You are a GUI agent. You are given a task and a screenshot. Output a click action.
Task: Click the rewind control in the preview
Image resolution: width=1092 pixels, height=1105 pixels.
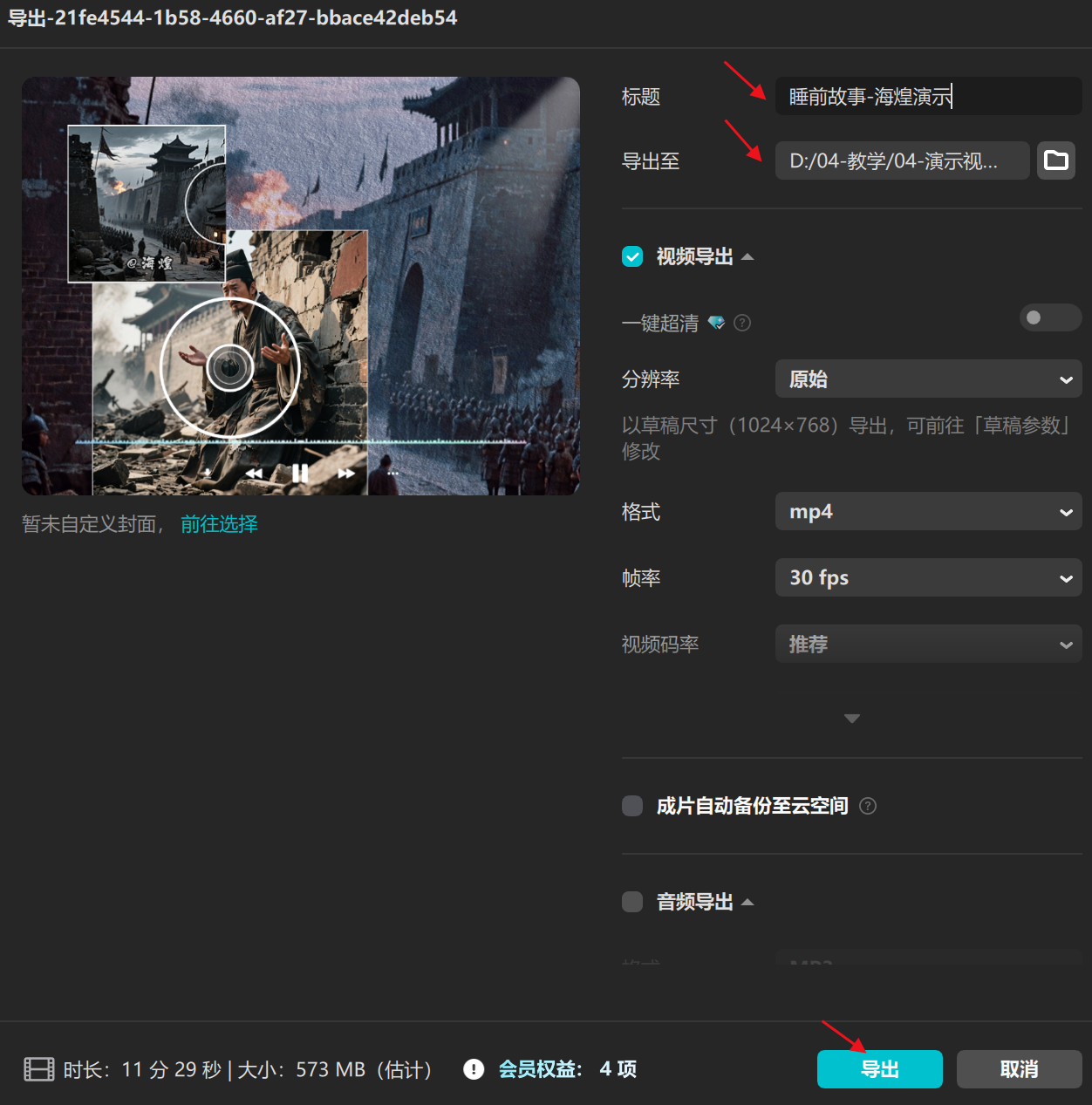point(254,473)
